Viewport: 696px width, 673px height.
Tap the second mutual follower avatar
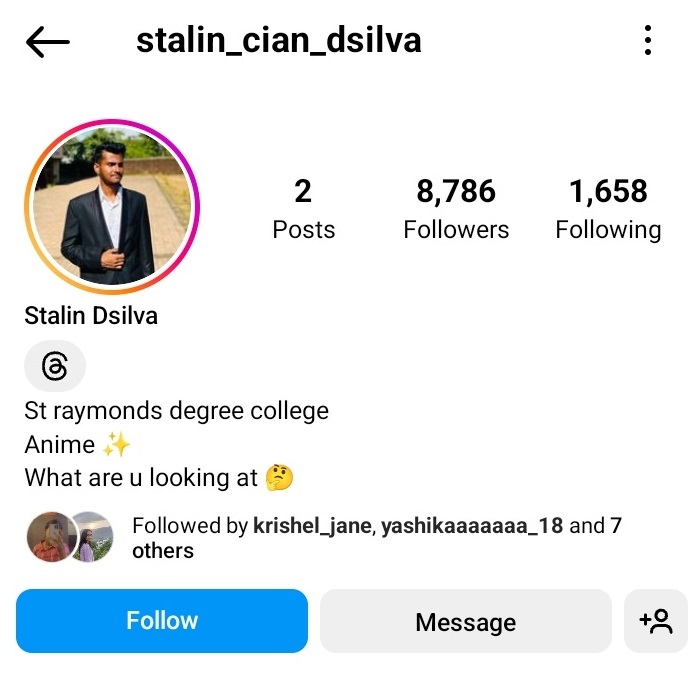coord(94,537)
